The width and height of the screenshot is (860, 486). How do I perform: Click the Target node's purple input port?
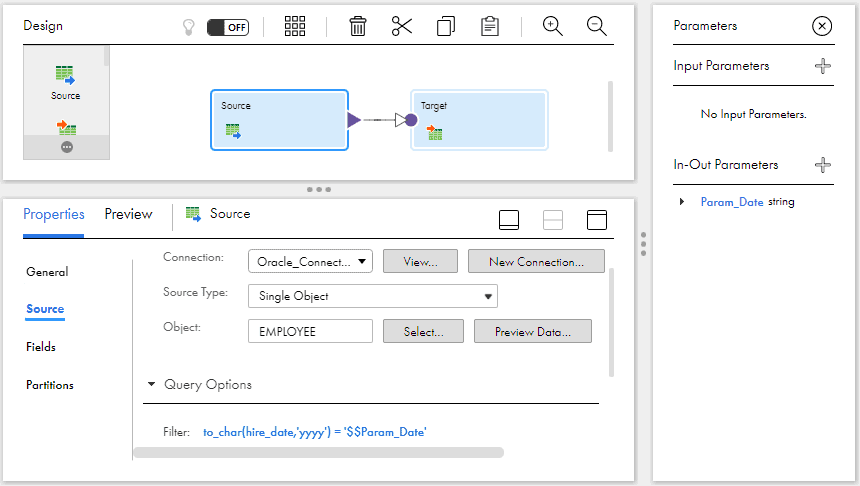pos(411,120)
